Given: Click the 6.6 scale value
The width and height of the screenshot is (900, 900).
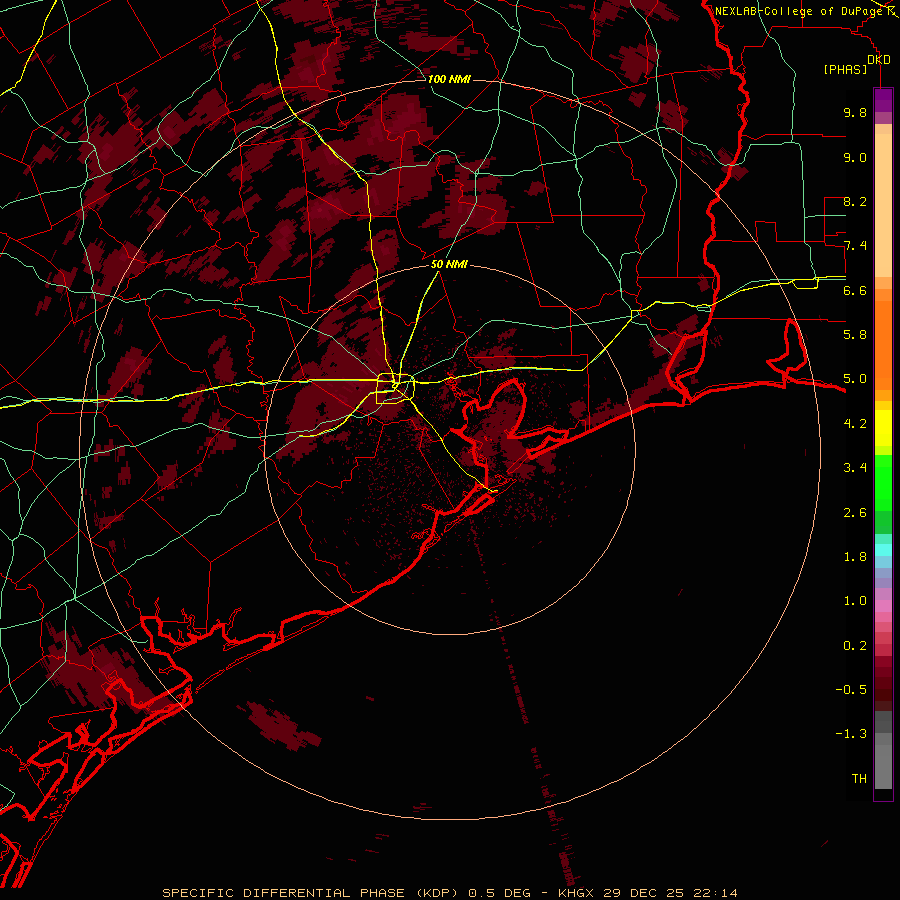Looking at the screenshot, I should point(855,290).
